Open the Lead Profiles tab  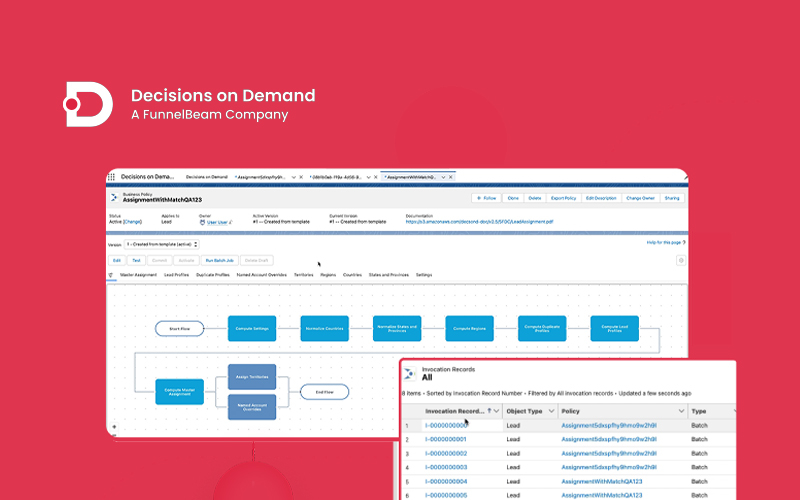(x=177, y=275)
